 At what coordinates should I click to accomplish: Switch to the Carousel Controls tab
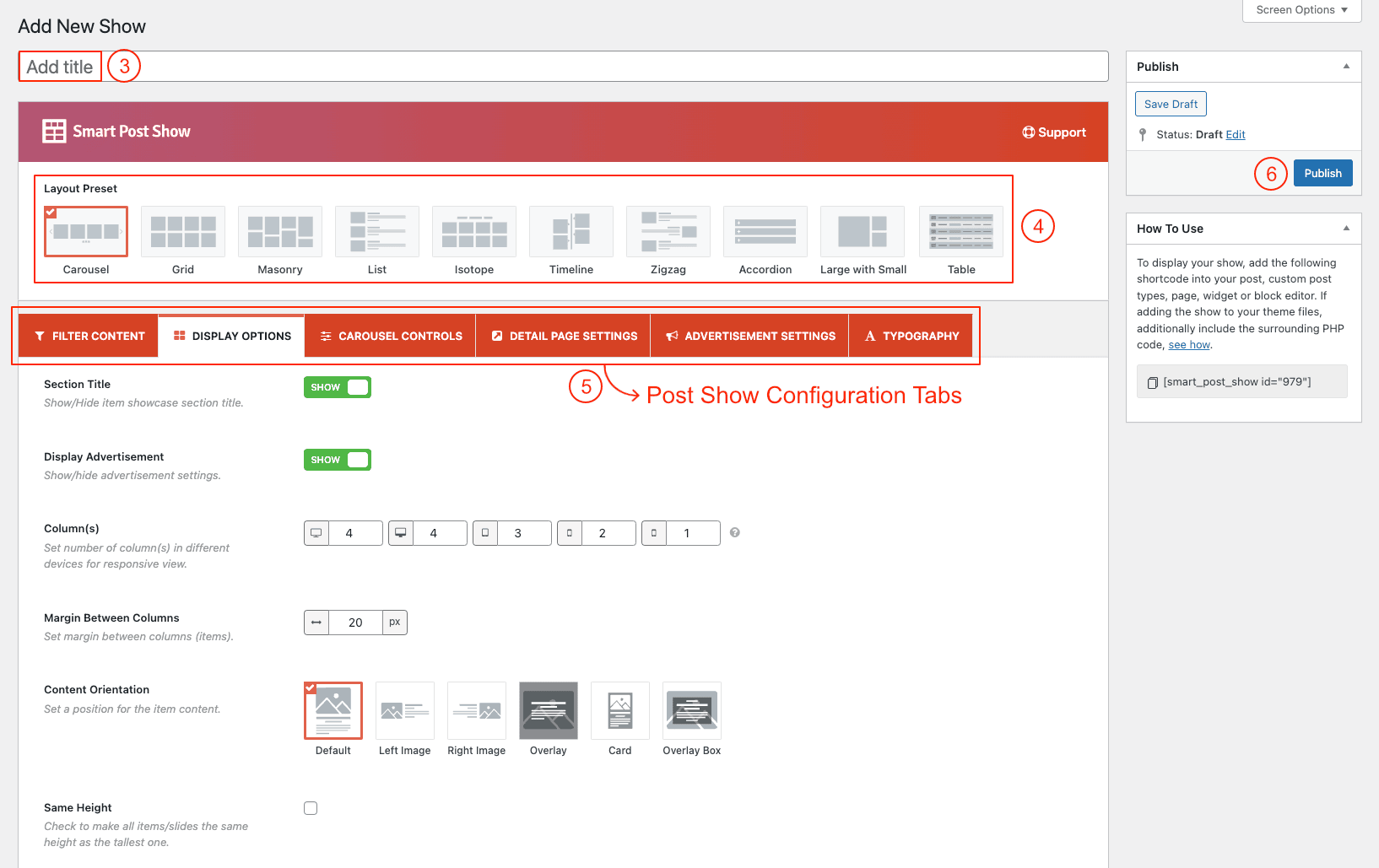(x=391, y=336)
